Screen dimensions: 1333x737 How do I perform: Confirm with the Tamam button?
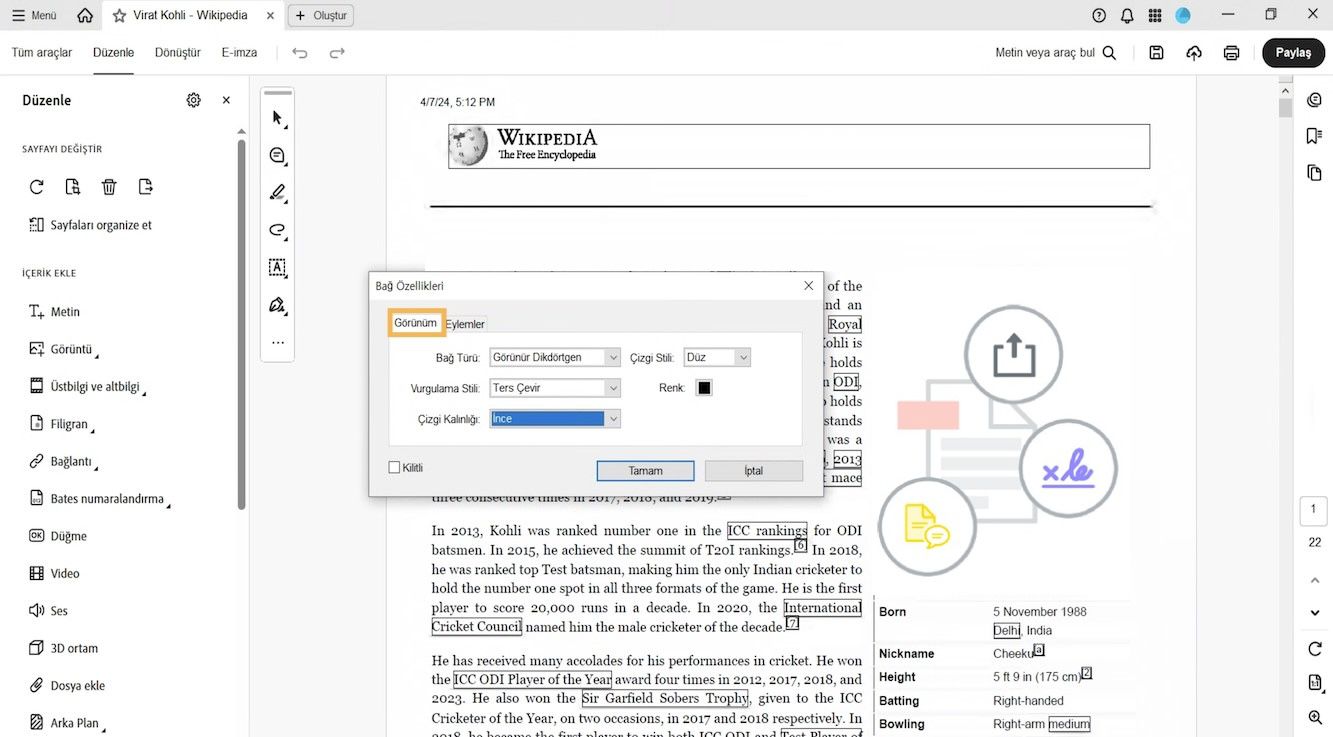click(x=645, y=471)
